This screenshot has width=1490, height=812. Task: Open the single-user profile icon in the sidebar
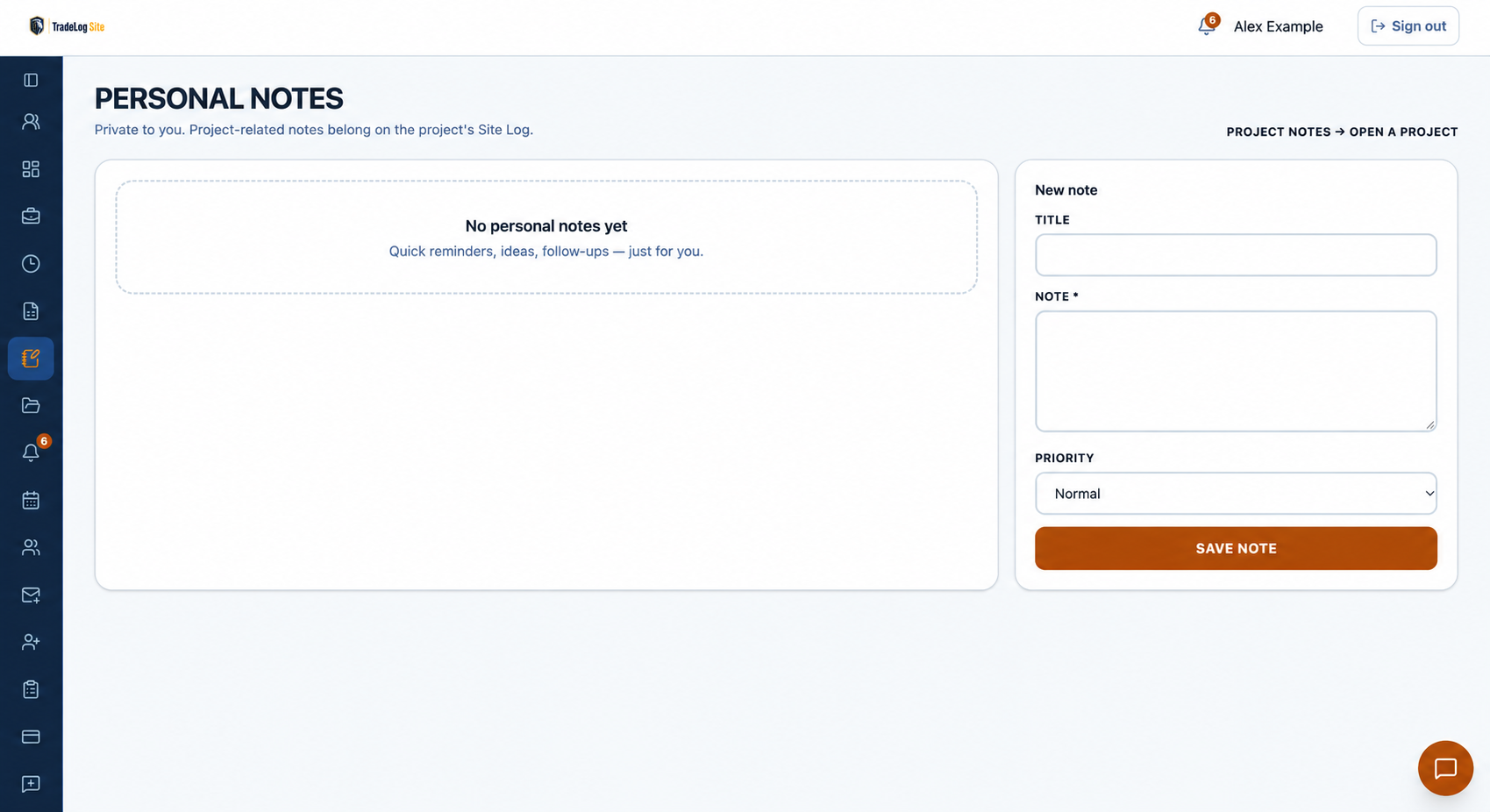[31, 121]
